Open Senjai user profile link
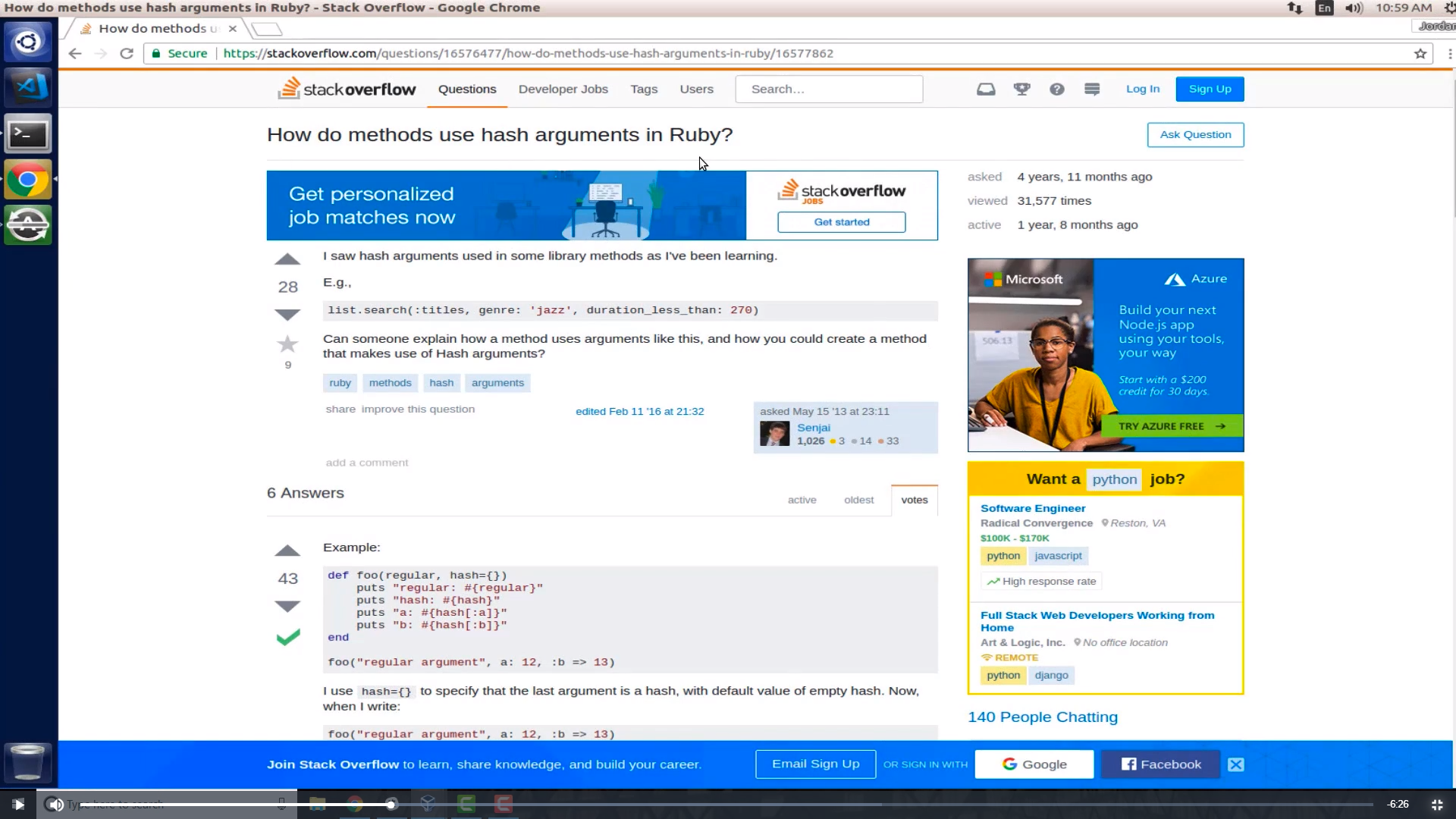This screenshot has height=819, width=1456. pos(814,428)
